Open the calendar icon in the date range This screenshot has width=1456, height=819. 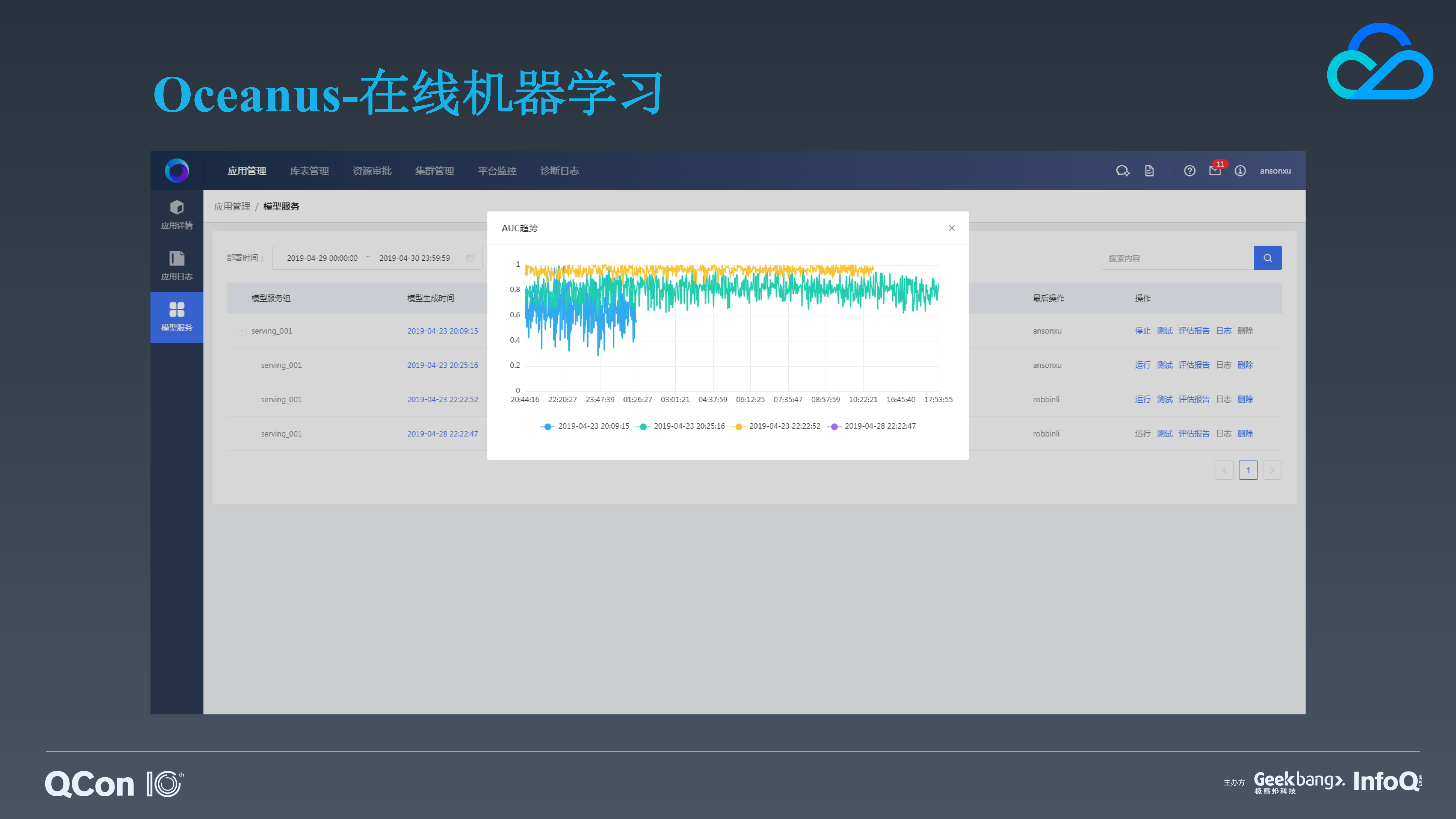pos(470,258)
